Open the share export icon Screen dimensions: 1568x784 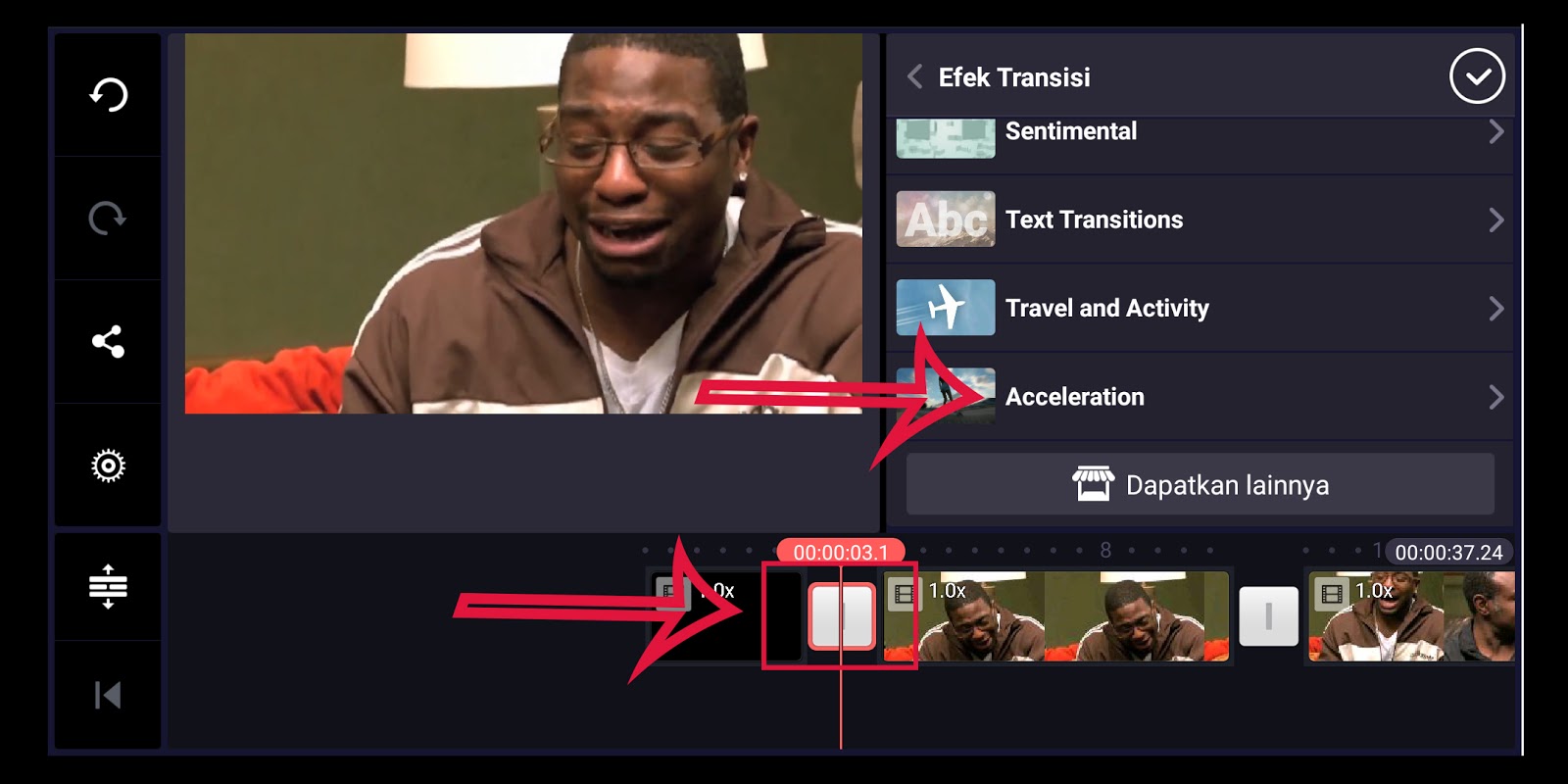pyautogui.click(x=108, y=342)
